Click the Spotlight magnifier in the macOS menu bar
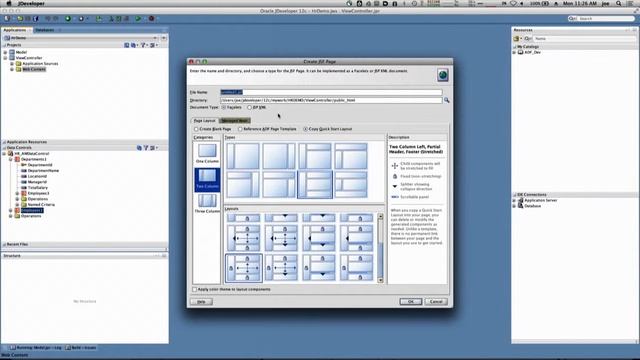Screen dimensions: 640x360 point(619,3)
